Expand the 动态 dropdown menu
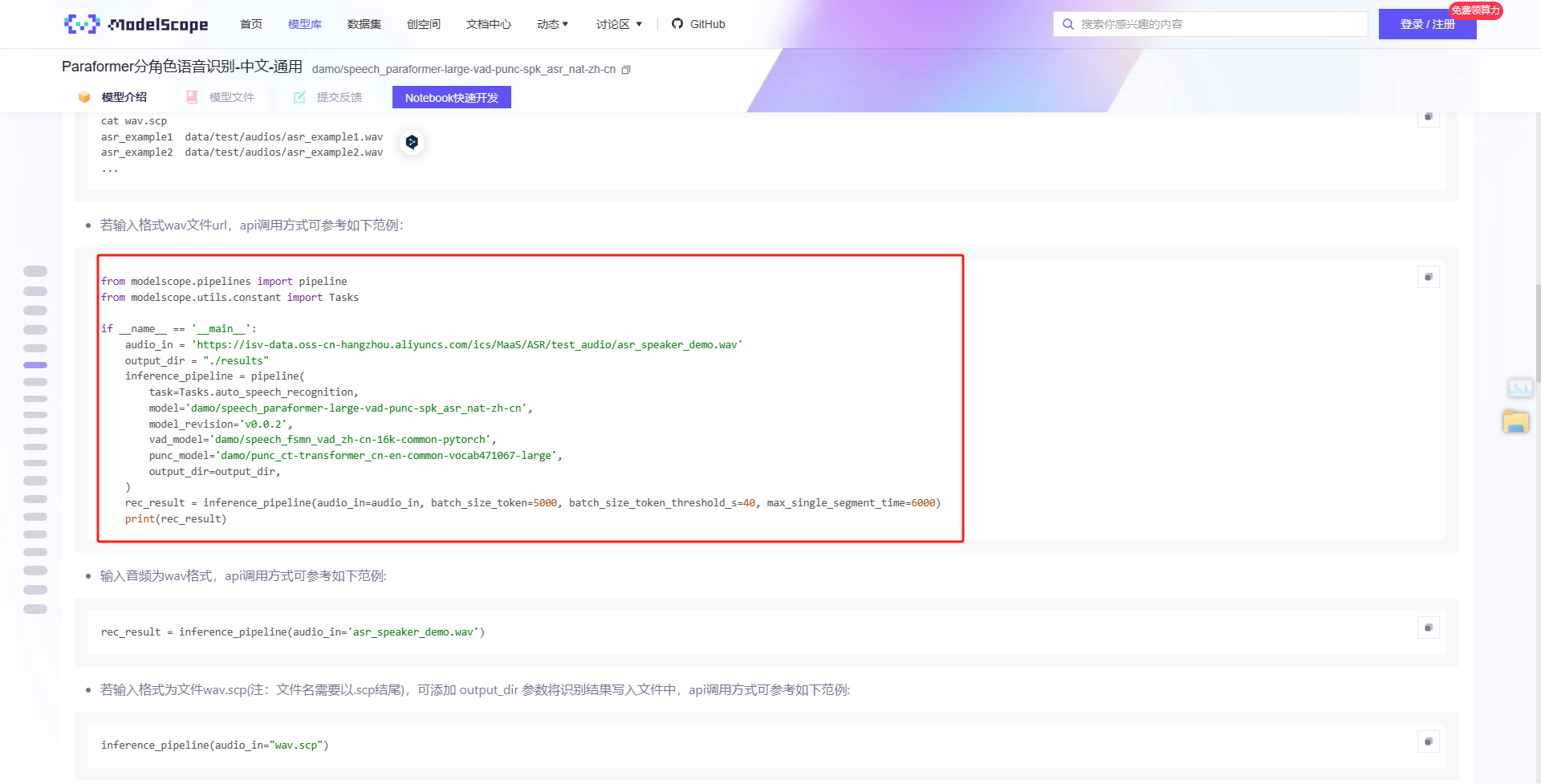Screen dimensions: 1541x784 click(x=553, y=24)
